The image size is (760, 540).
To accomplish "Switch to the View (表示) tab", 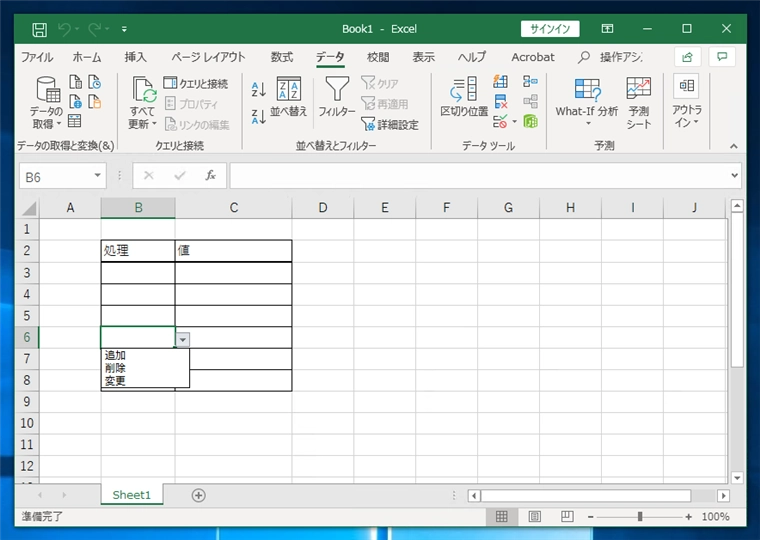I will click(x=424, y=57).
